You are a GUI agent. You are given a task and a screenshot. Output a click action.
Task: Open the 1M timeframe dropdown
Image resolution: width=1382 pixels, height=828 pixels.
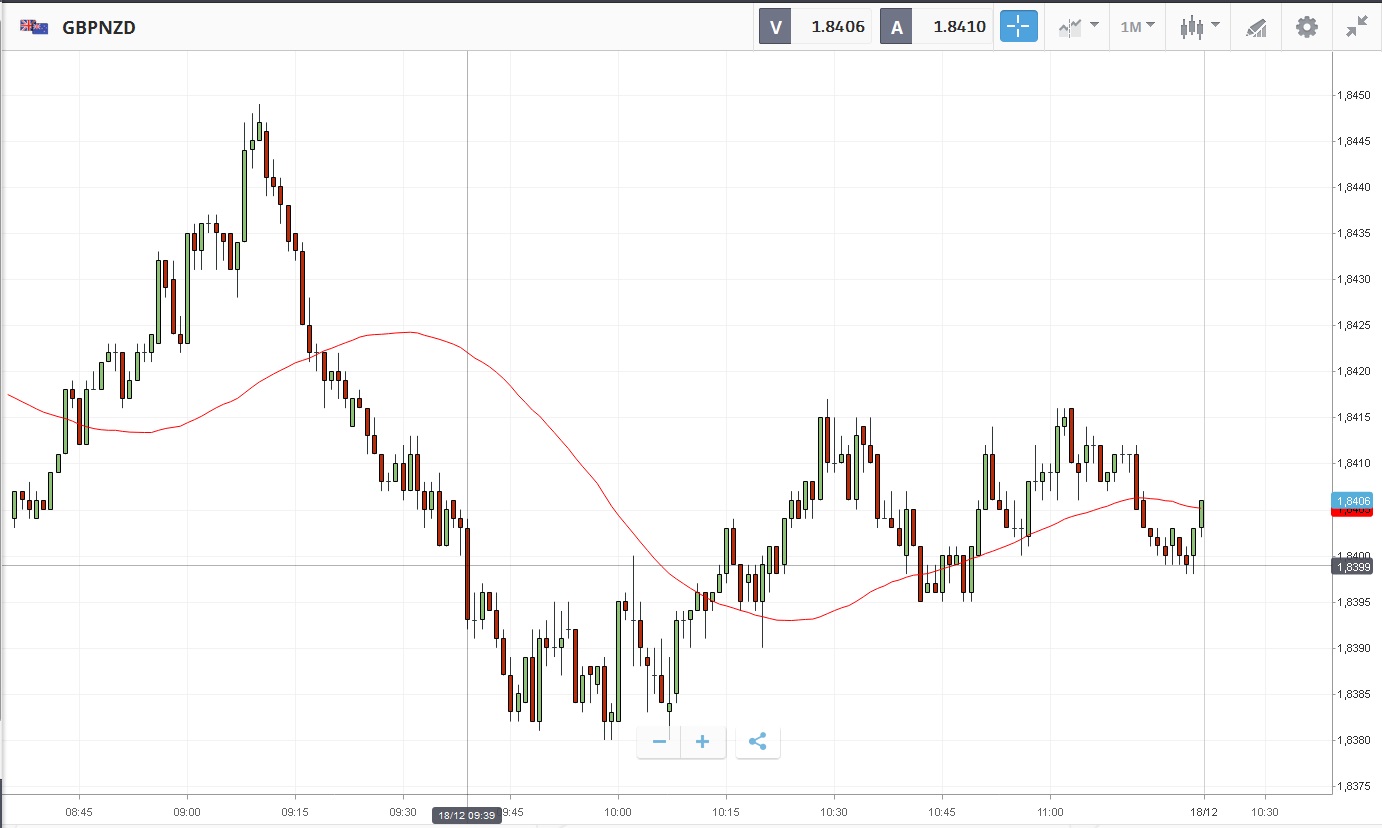tap(1138, 27)
